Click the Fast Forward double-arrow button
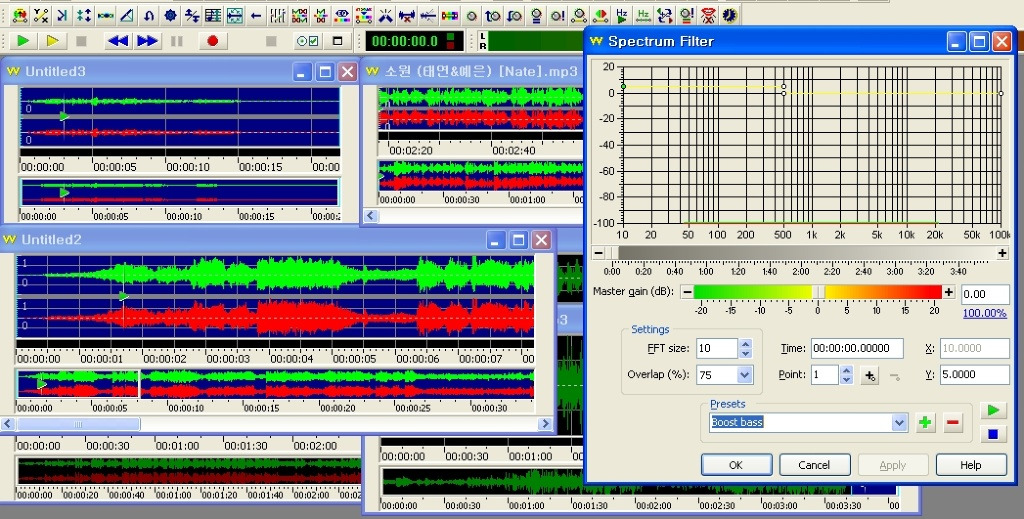Image resolution: width=1024 pixels, height=519 pixels. point(148,41)
